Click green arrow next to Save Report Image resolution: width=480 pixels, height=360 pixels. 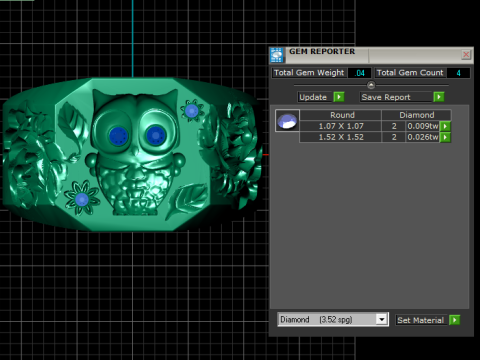(439, 97)
